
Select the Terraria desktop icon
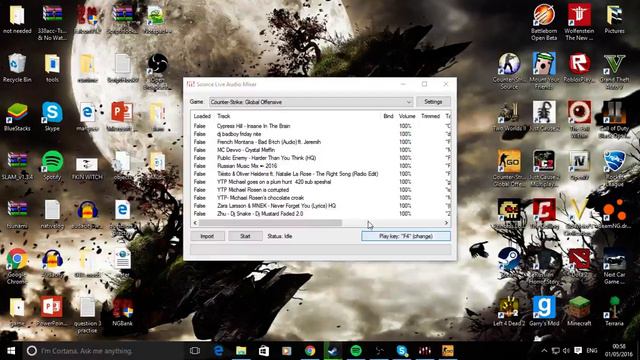coord(614,311)
